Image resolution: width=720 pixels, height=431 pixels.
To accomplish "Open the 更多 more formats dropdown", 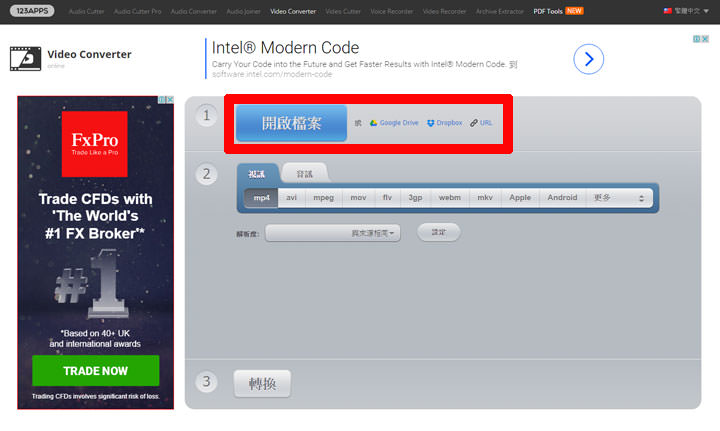I will pyautogui.click(x=619, y=198).
